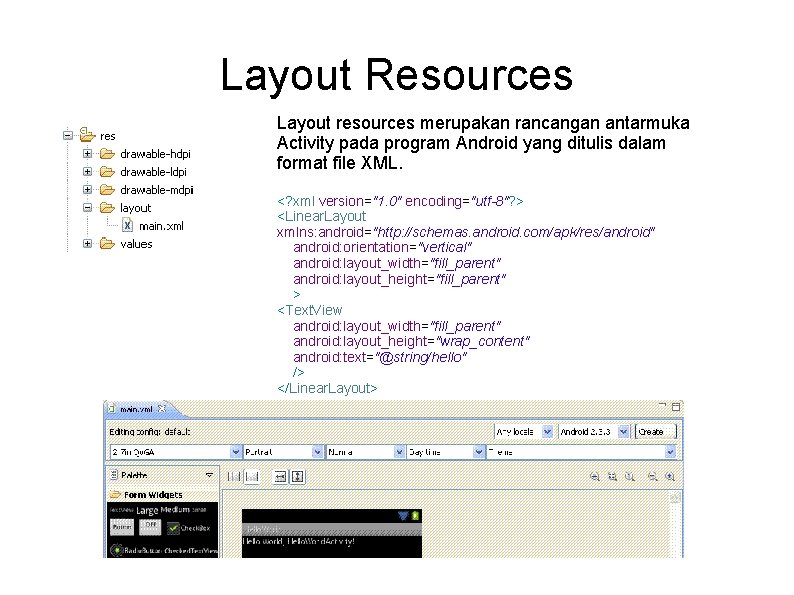
Task: Maximize the editor pane
Action: pos(676,407)
